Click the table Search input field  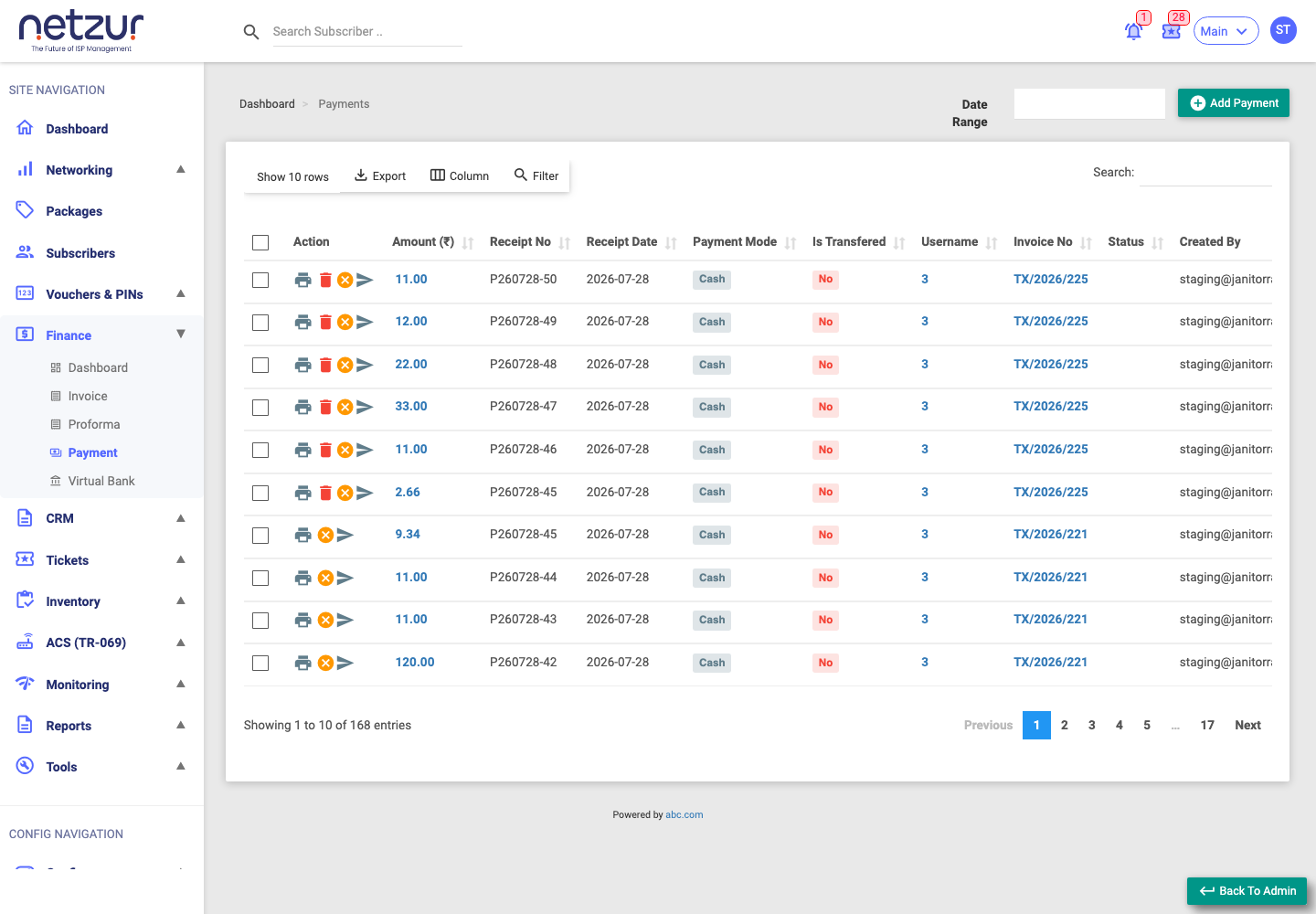pyautogui.click(x=1205, y=172)
